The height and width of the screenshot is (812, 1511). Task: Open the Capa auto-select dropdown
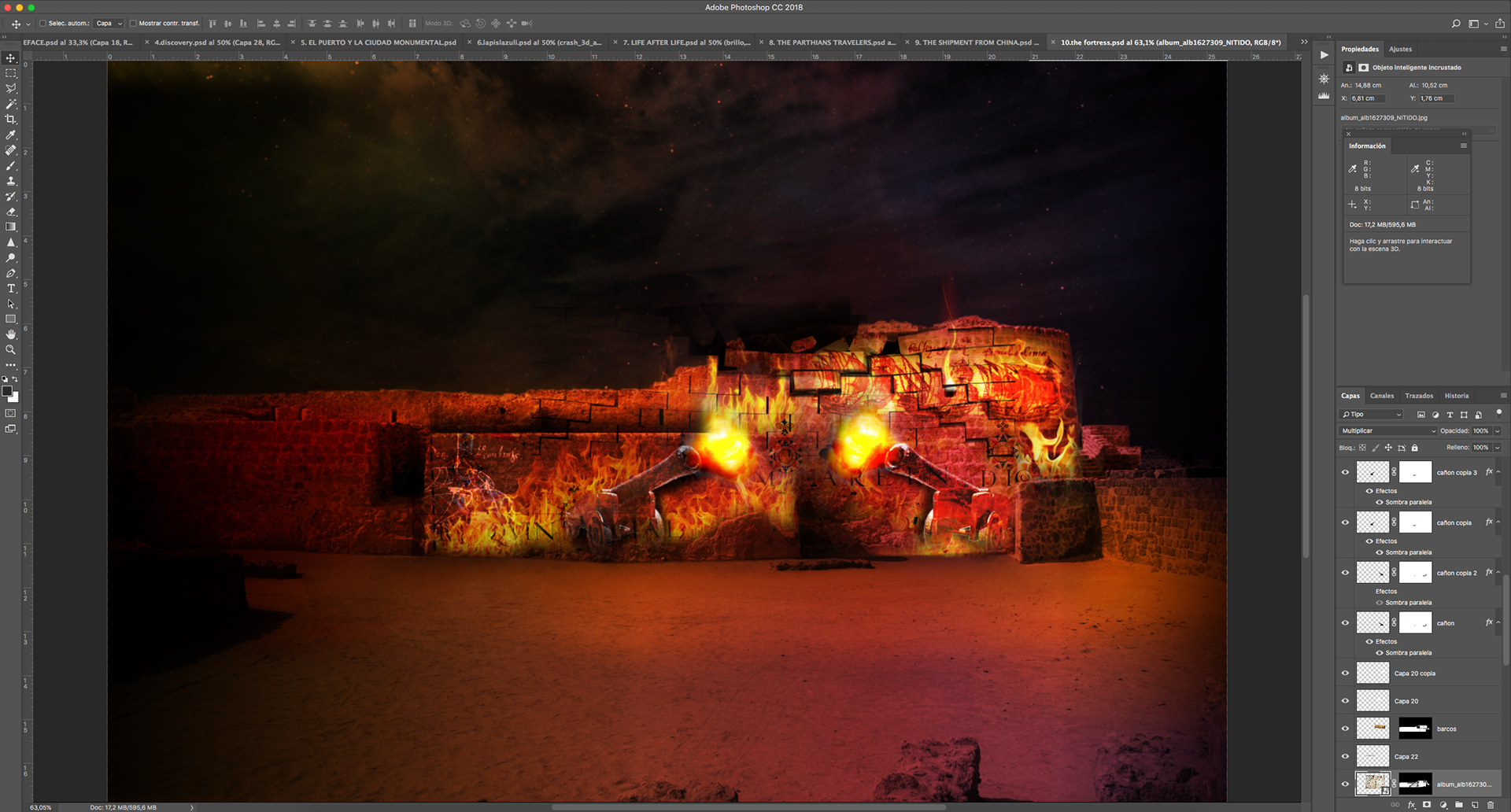109,24
